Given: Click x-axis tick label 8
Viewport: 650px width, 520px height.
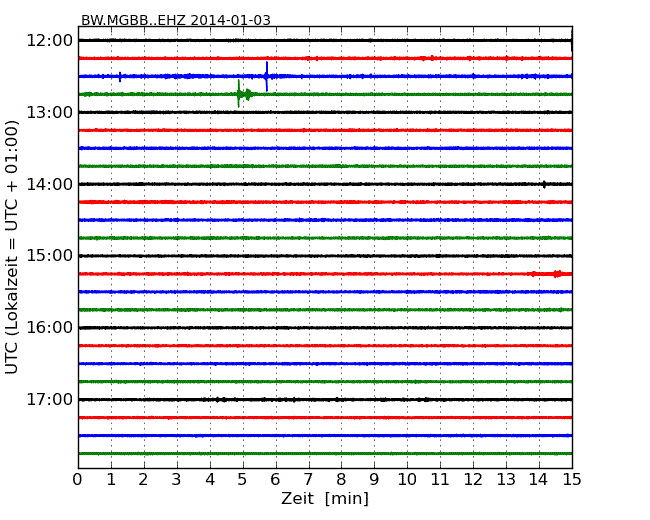Looking at the screenshot, I should coord(341,480).
